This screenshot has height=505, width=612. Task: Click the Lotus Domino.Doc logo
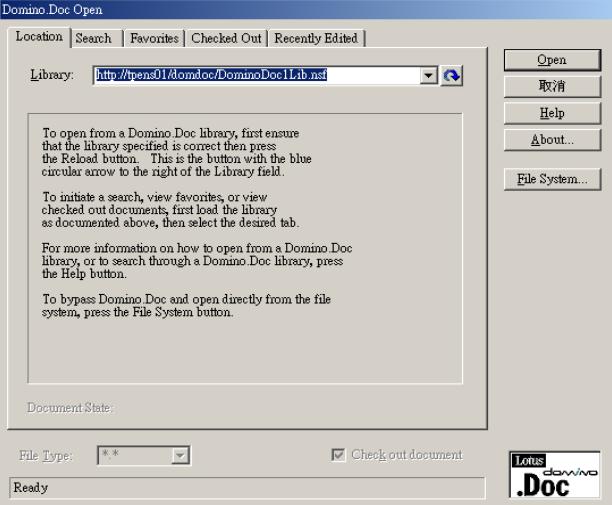click(x=555, y=474)
